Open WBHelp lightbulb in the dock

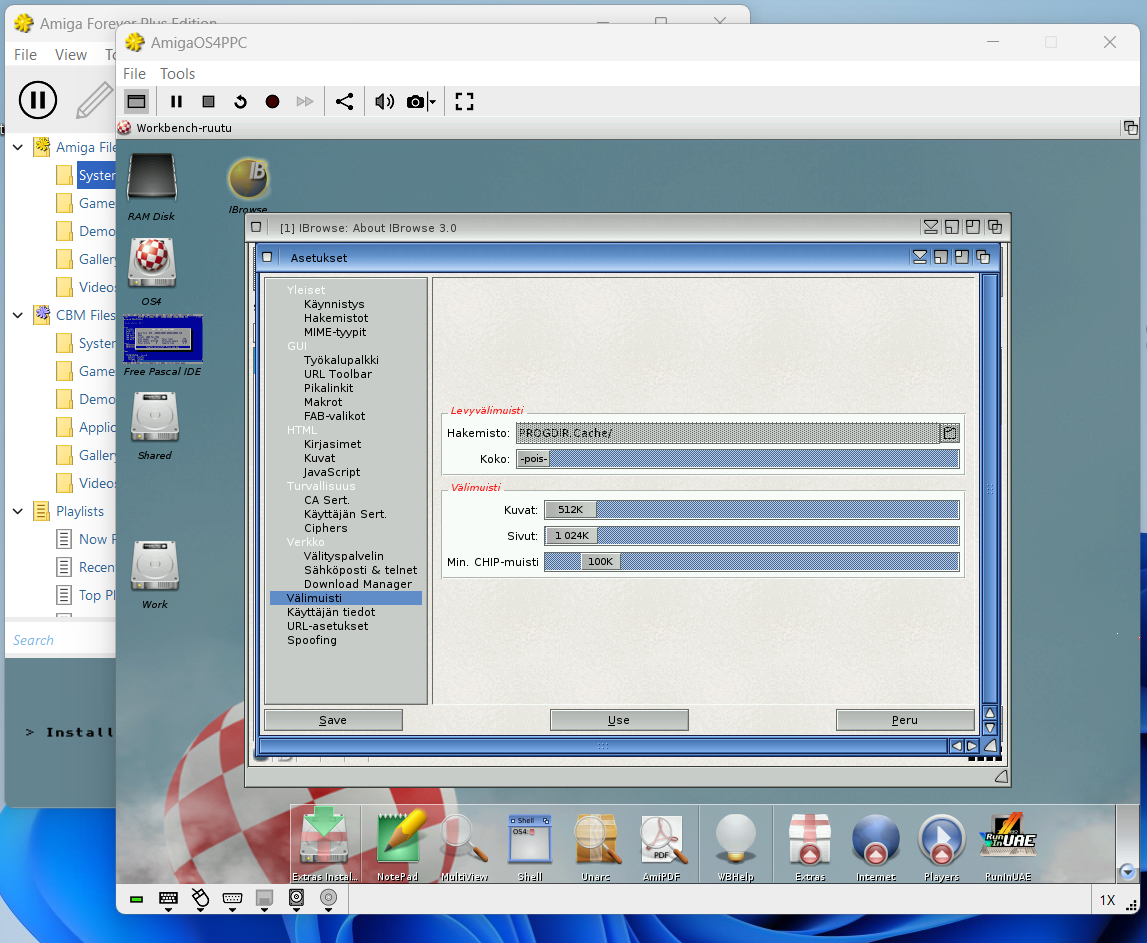click(736, 845)
